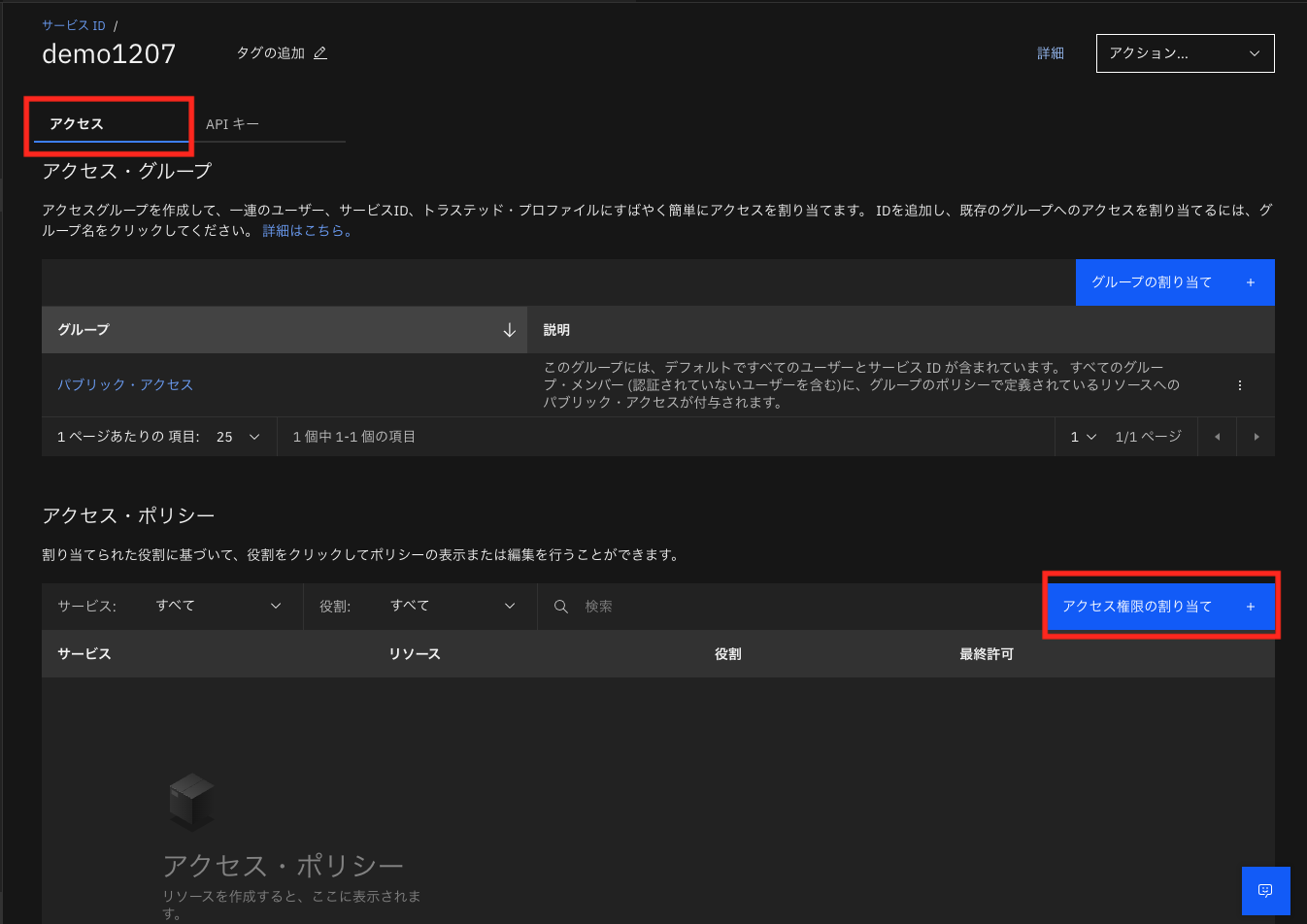Open the page number selector showing 1
Image resolution: width=1307 pixels, height=924 pixels.
pyautogui.click(x=1081, y=436)
